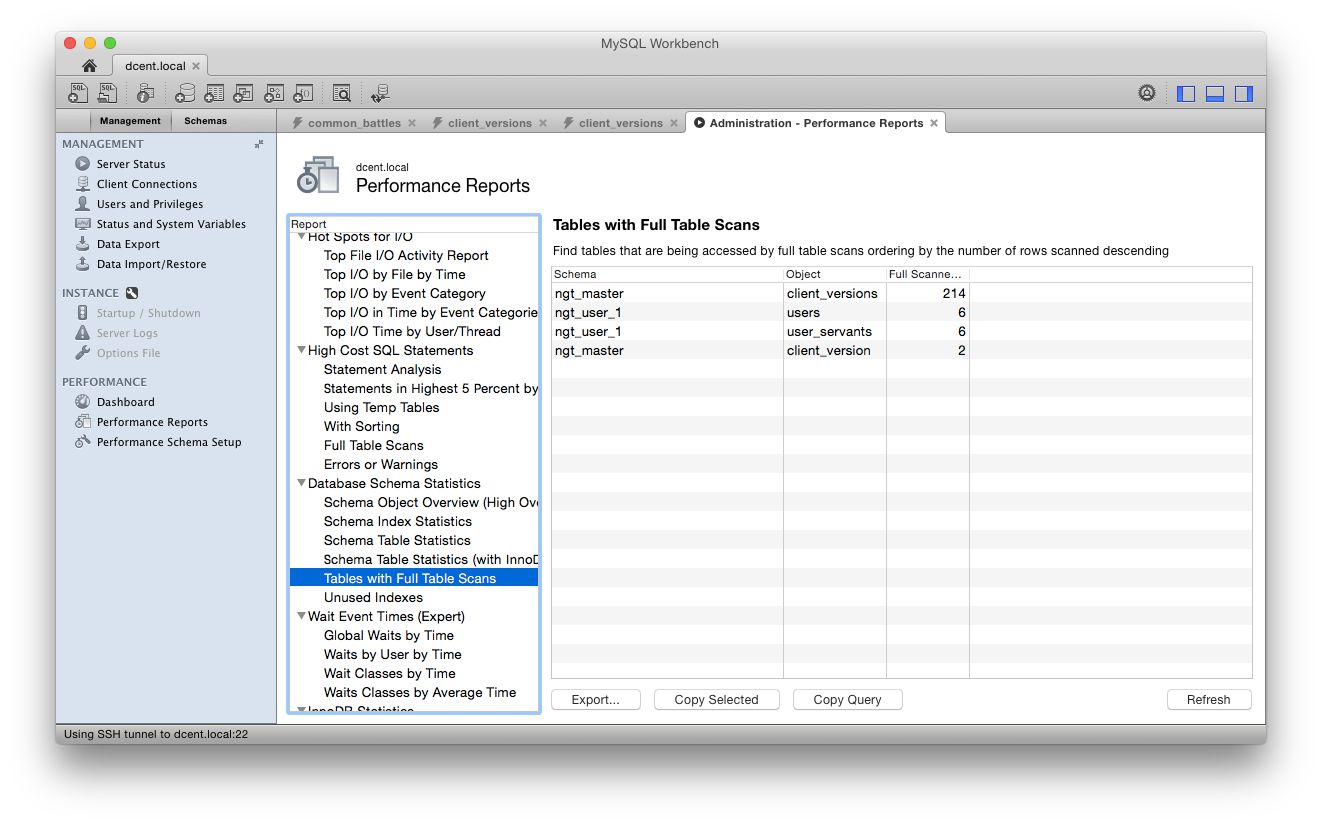
Task: Toggle the right sidebar panel visibility
Action: point(1244,94)
